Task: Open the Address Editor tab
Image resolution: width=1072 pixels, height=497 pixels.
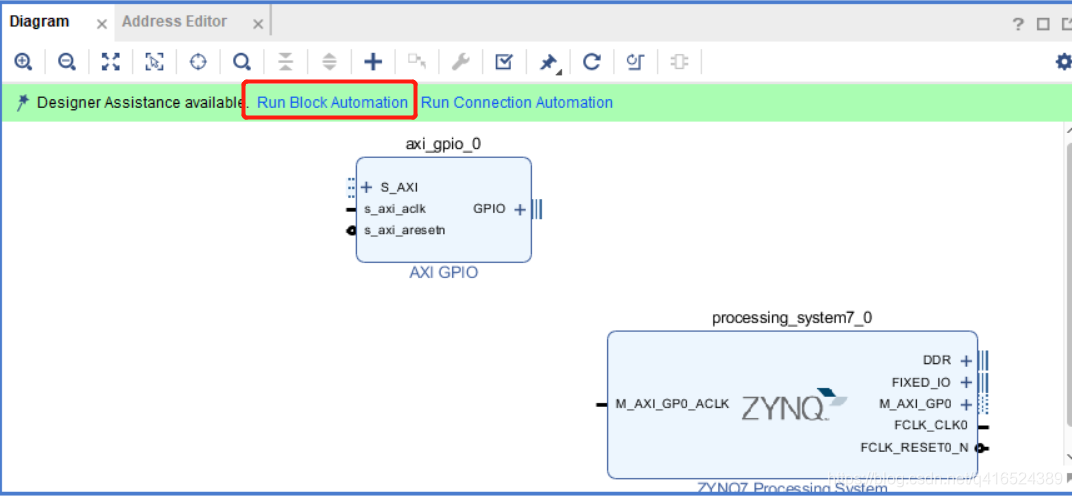Action: click(x=174, y=21)
